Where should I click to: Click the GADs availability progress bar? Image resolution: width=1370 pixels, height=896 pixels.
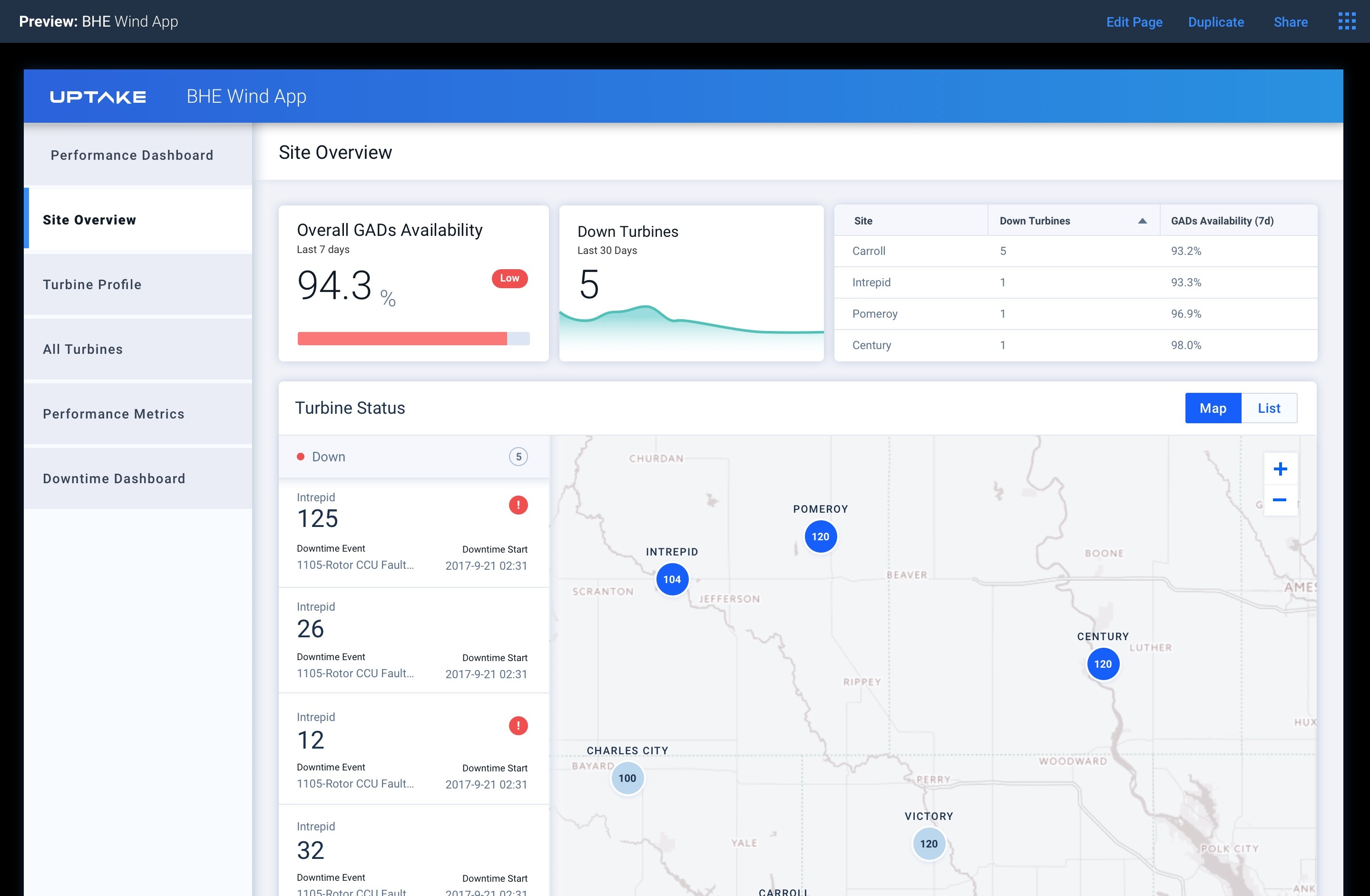[x=413, y=338]
